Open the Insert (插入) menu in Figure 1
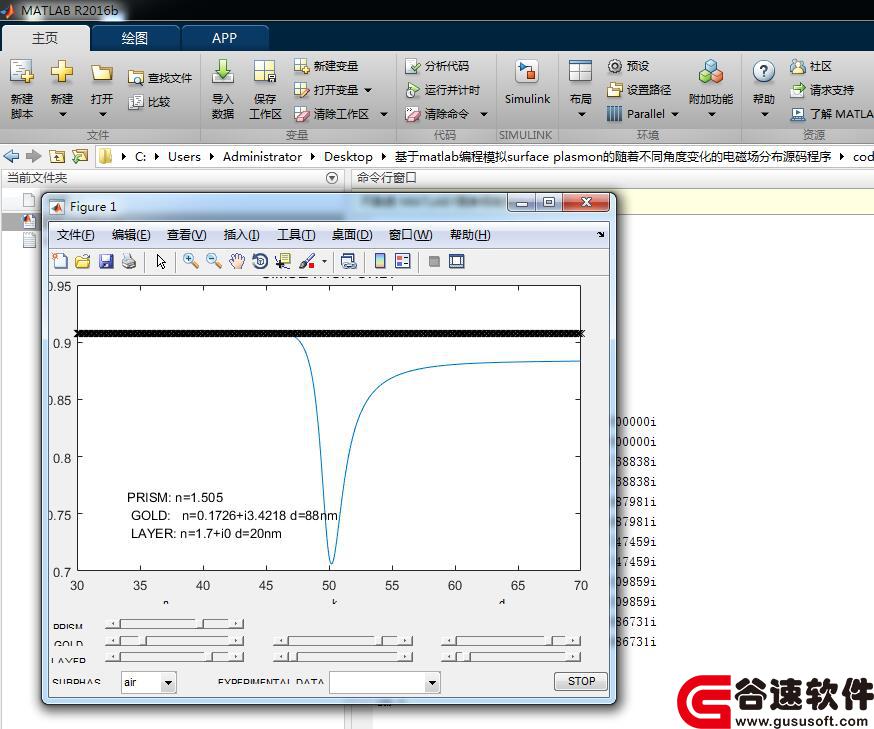The height and width of the screenshot is (729, 874). pos(241,235)
